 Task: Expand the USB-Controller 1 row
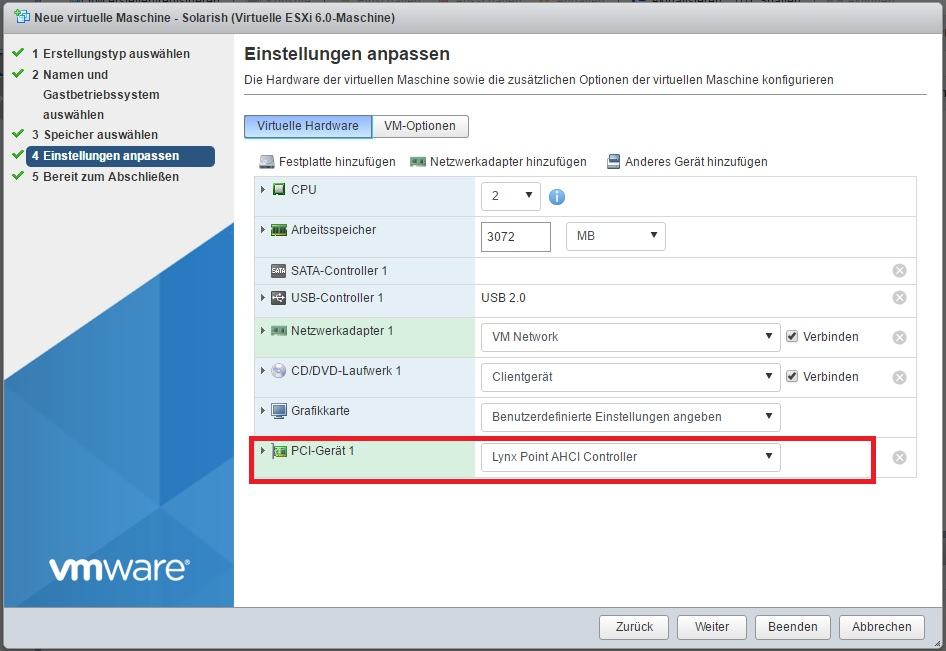[x=263, y=297]
